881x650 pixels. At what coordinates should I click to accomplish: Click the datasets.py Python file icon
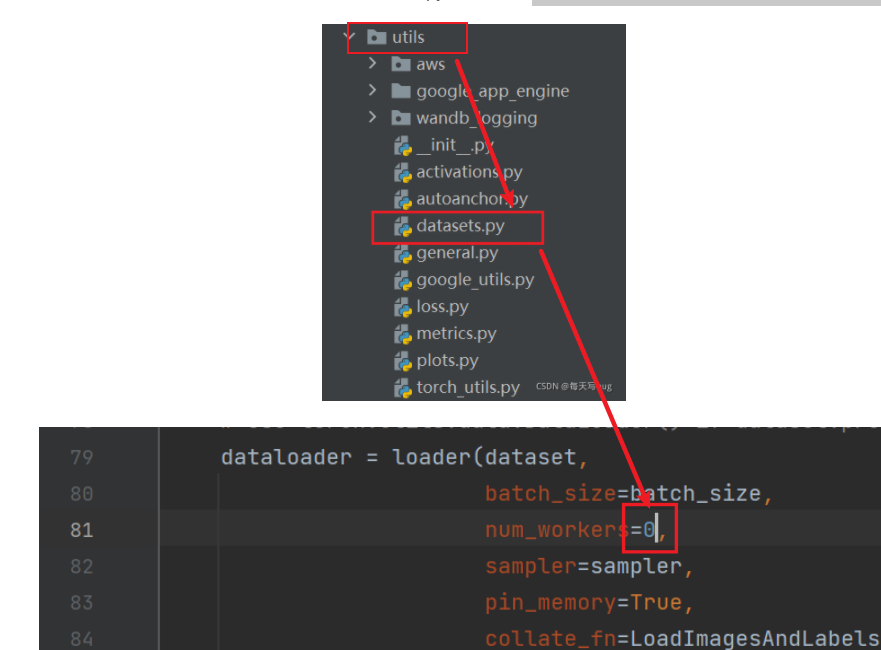point(403,227)
